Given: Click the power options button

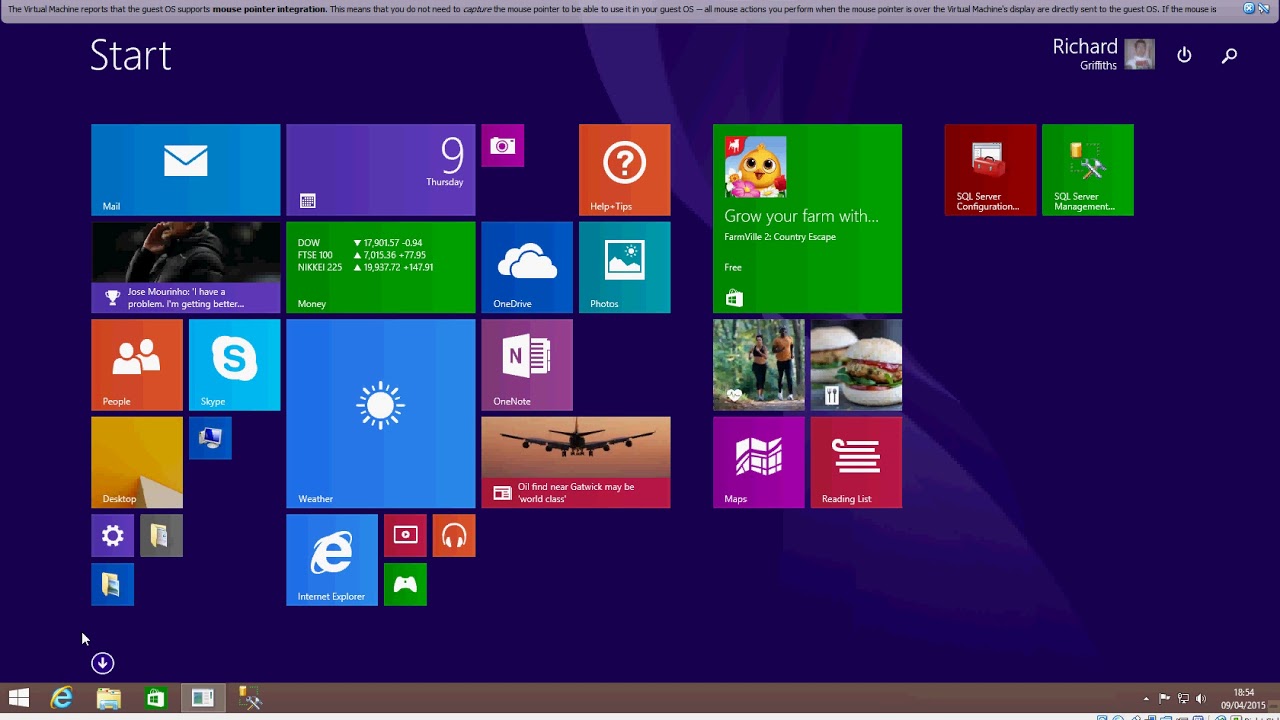Looking at the screenshot, I should tap(1184, 55).
